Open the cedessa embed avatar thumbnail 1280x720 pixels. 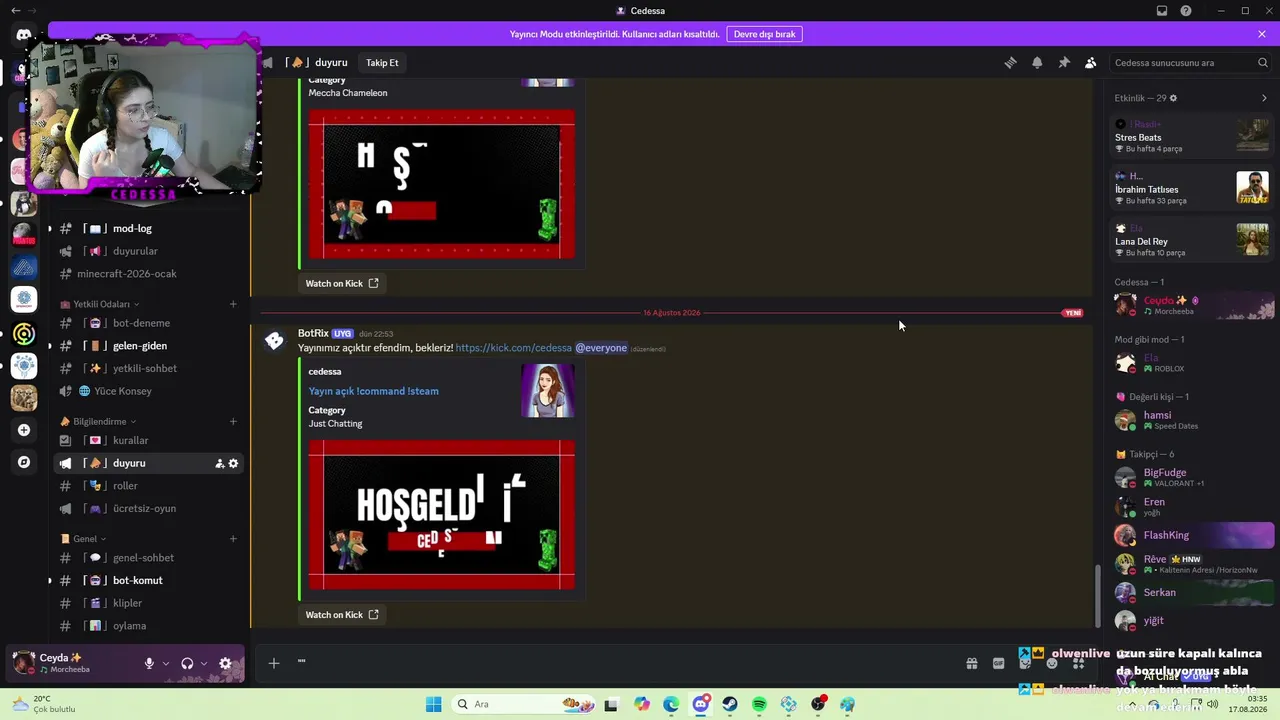pyautogui.click(x=548, y=390)
